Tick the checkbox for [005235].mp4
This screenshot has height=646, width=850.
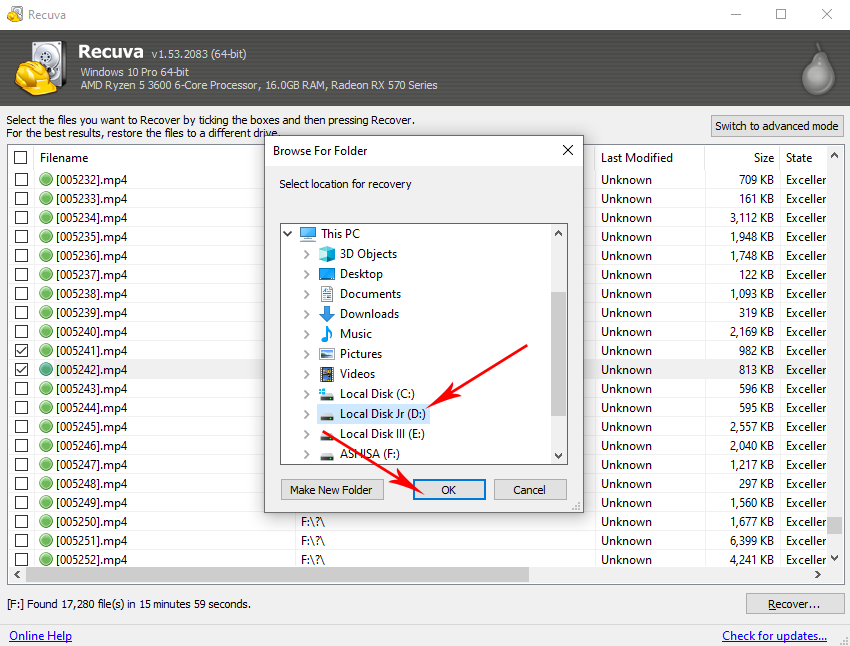21,236
